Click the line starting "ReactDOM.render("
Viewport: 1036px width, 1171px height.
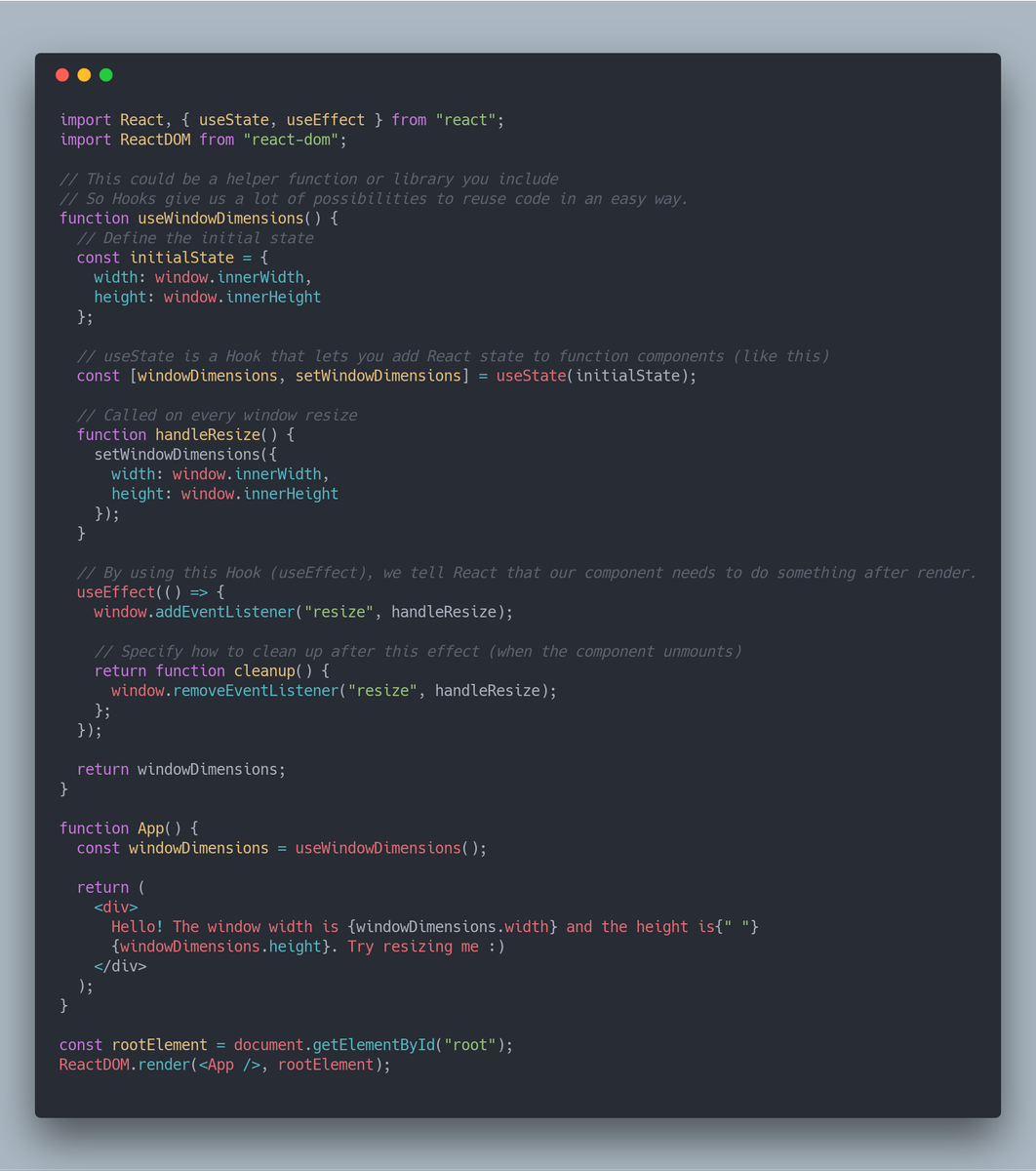(225, 1065)
